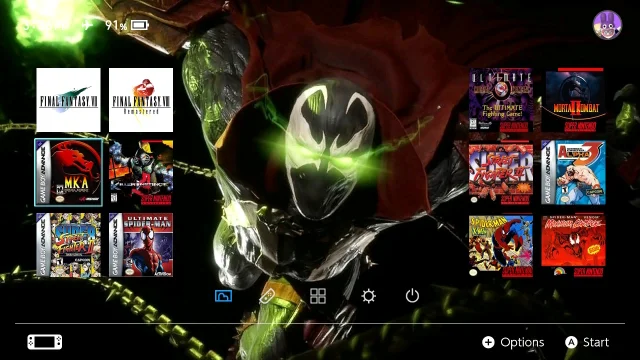Launch Ultimate Spider-Man GBA tile
This screenshot has width=640, height=360.
click(x=141, y=245)
